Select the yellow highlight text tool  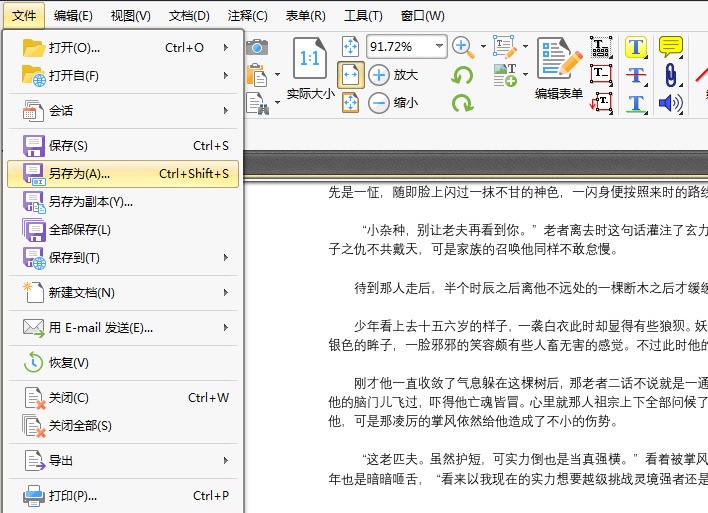(x=636, y=47)
